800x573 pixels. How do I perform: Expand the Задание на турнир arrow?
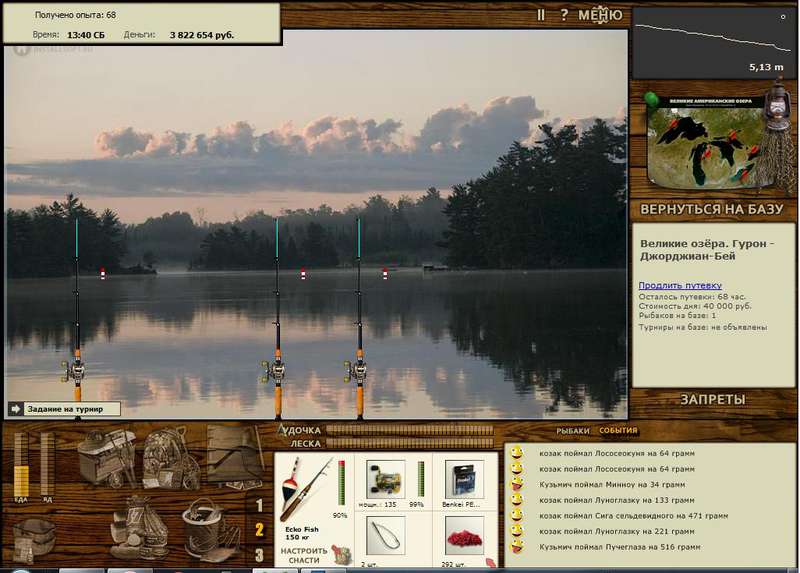[15, 409]
